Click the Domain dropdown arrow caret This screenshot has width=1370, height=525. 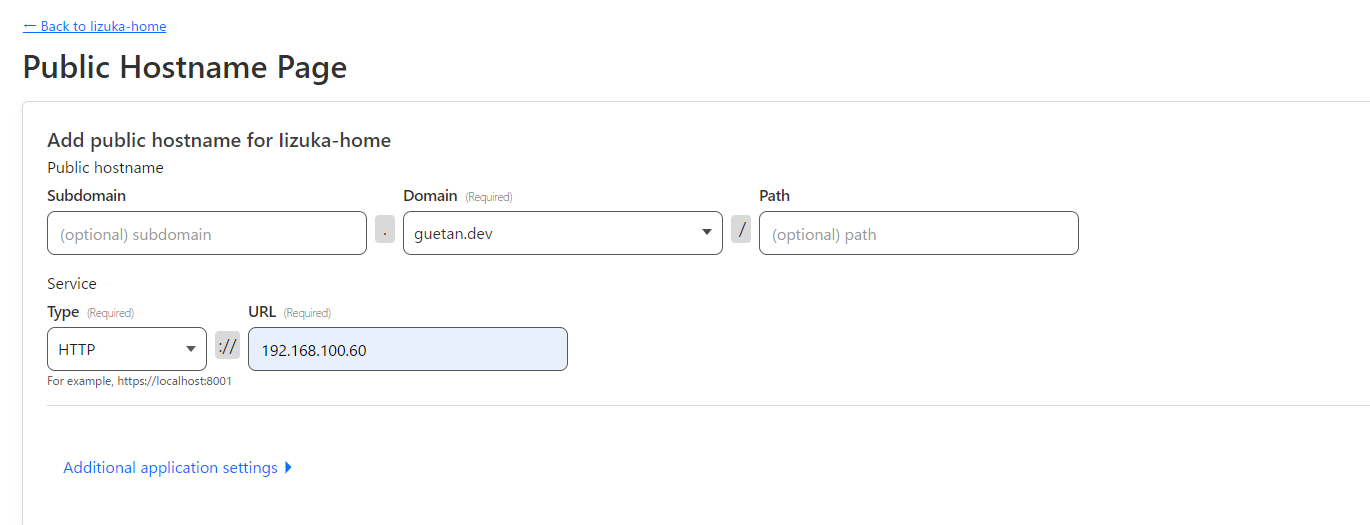click(707, 232)
